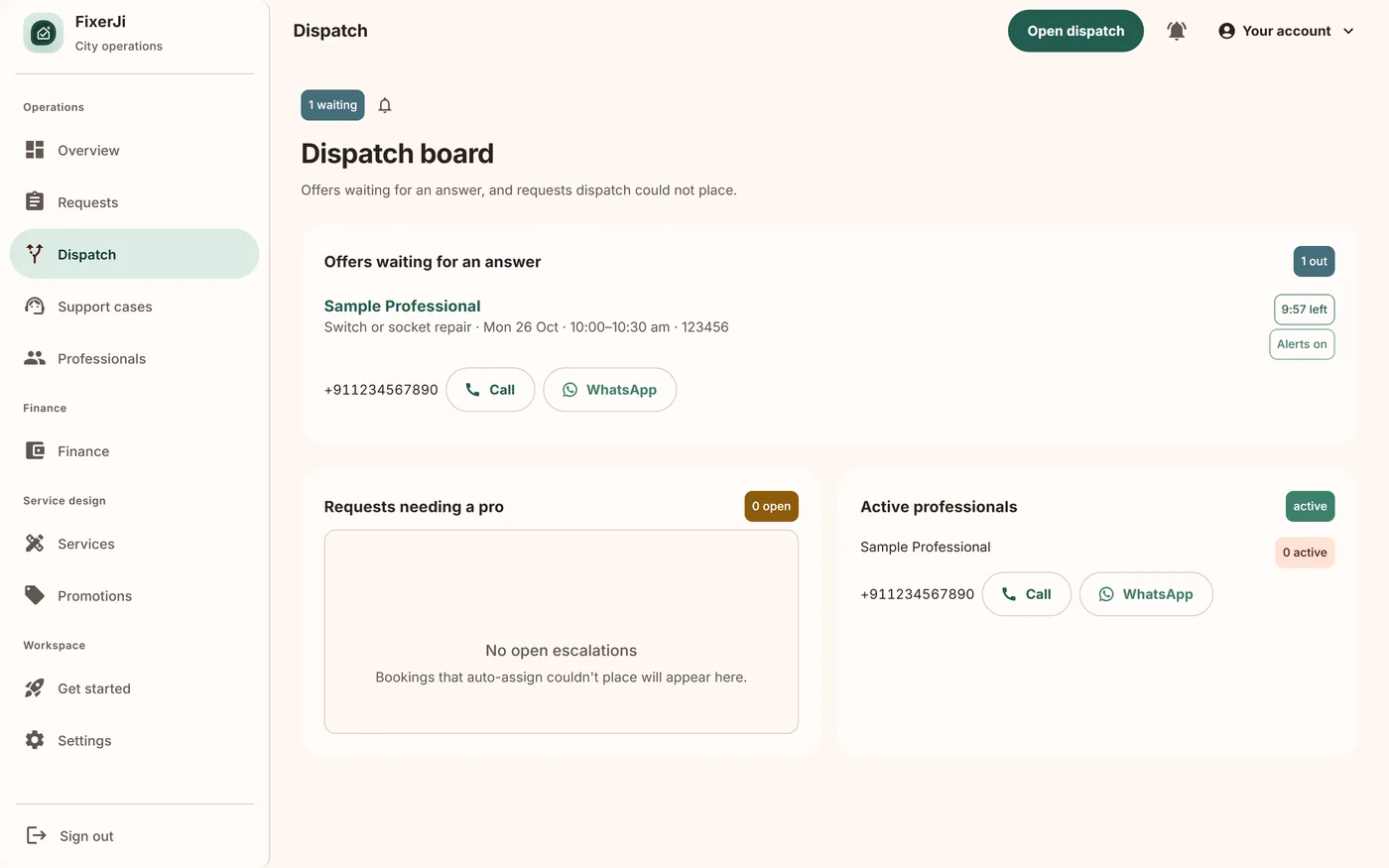The image size is (1389, 868).
Task: Click the 1 out badge
Action: point(1314,262)
